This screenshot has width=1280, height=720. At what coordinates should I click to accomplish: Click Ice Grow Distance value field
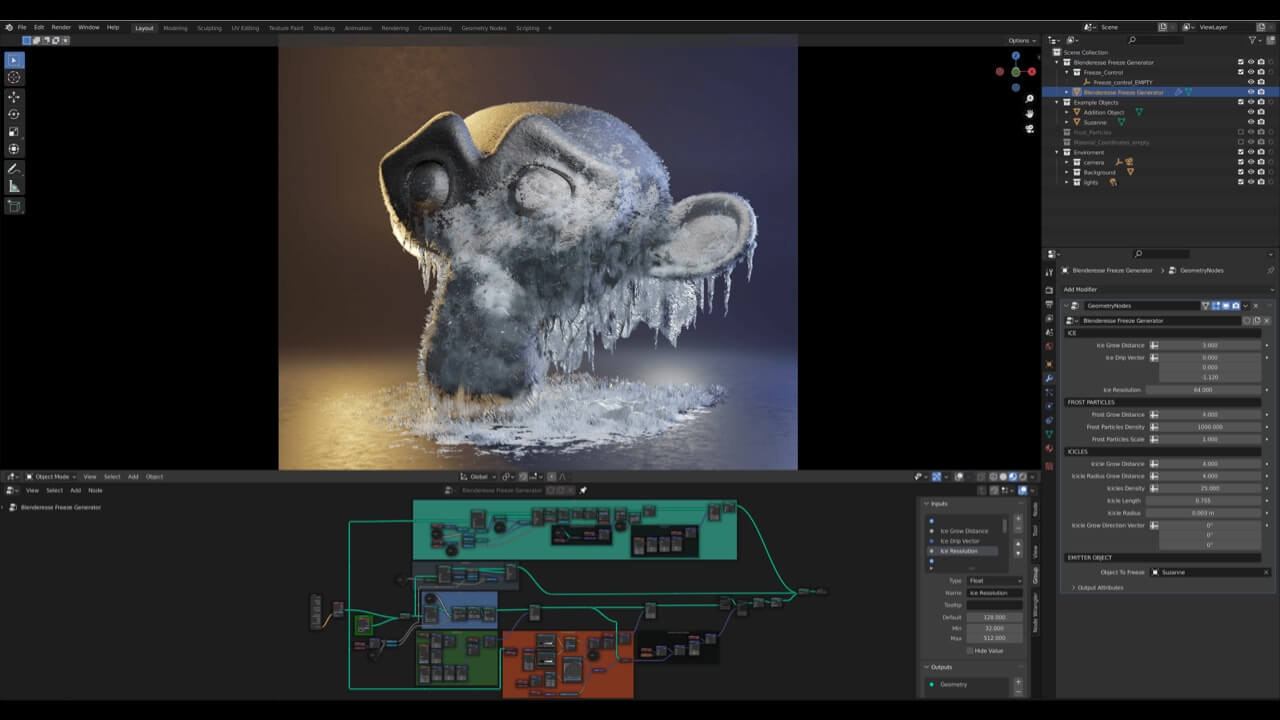point(1210,345)
